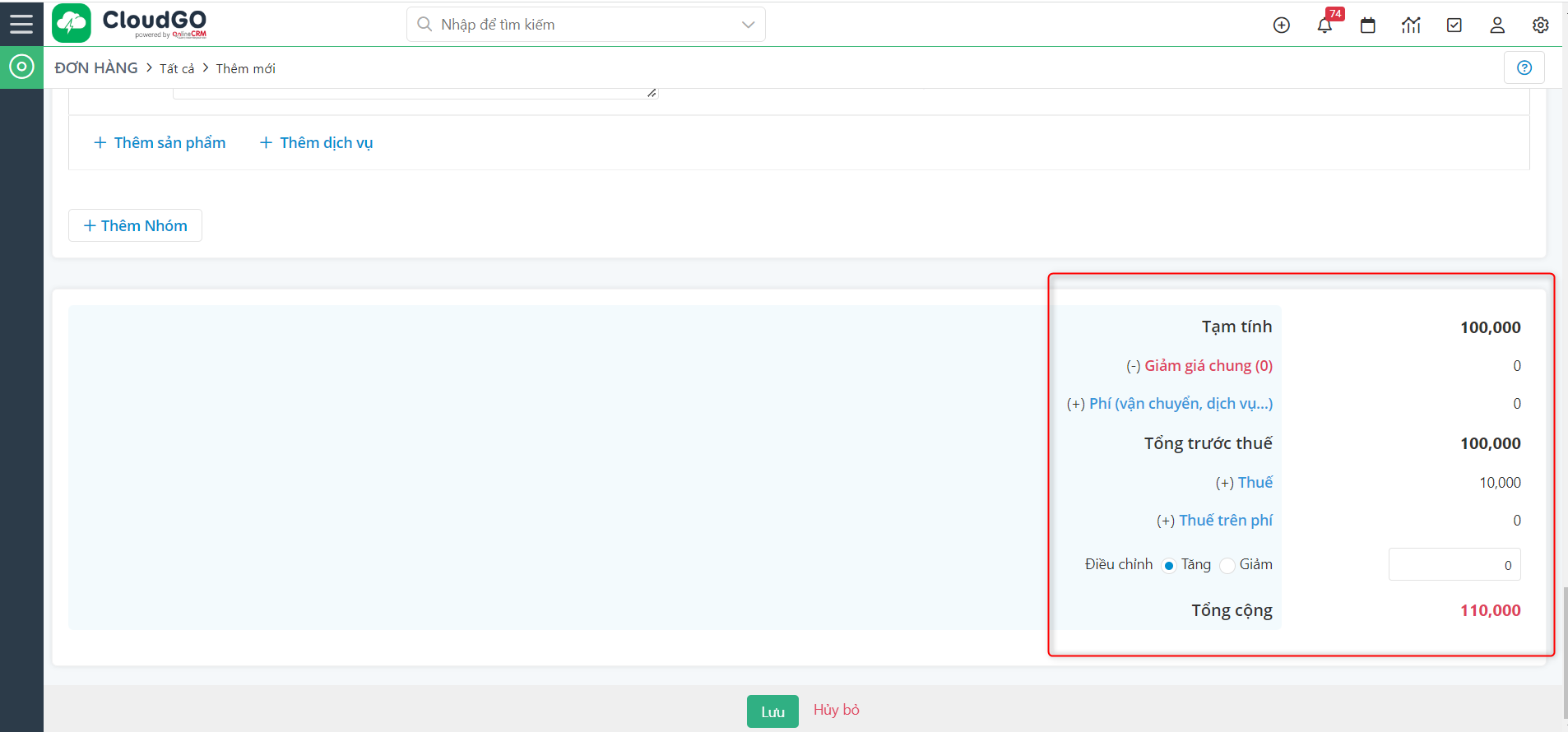The image size is (1568, 732).
Task: Click the Tạm tính label
Action: pyautogui.click(x=1236, y=327)
